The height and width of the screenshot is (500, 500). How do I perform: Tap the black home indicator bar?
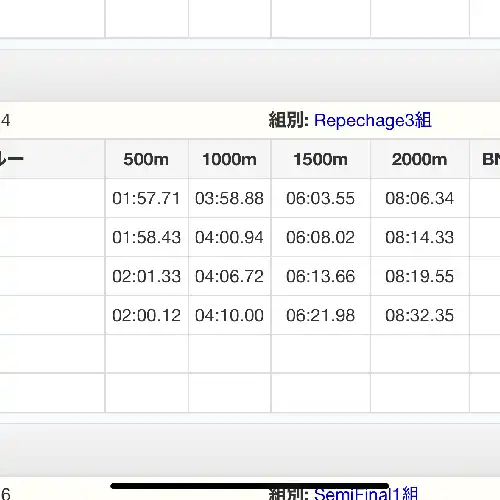click(x=250, y=486)
